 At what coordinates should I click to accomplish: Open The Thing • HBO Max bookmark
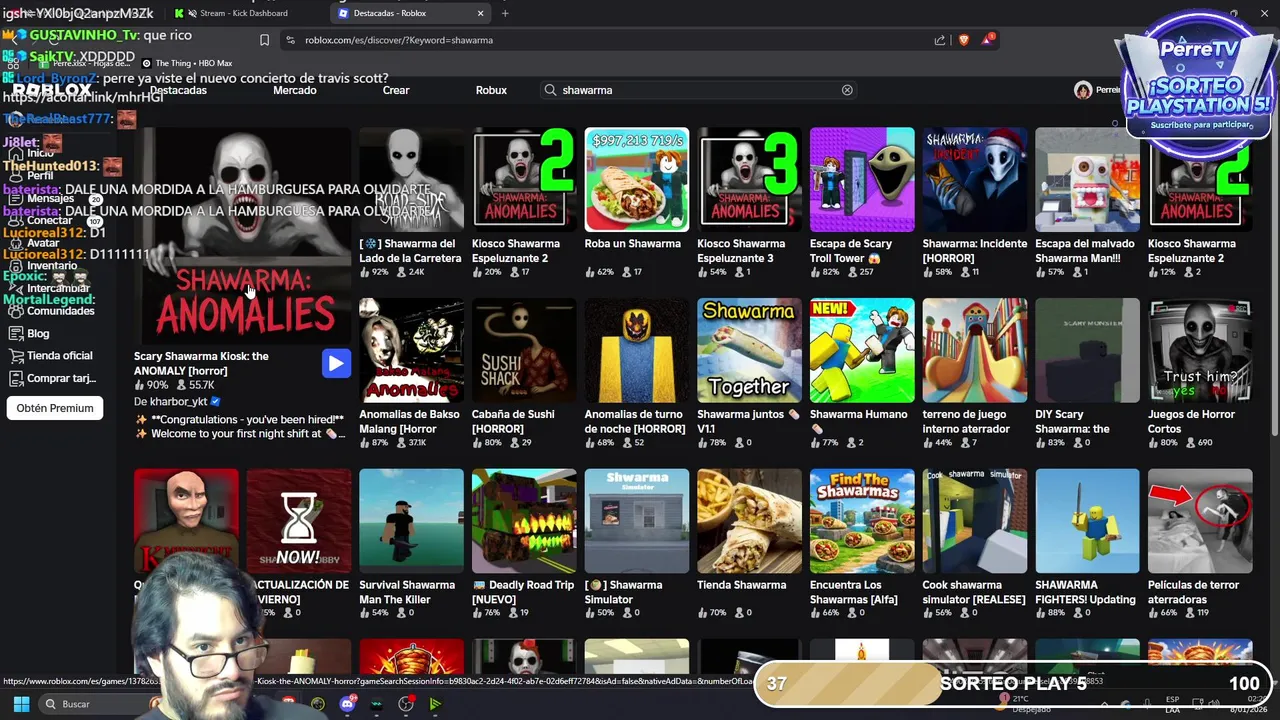click(x=187, y=63)
